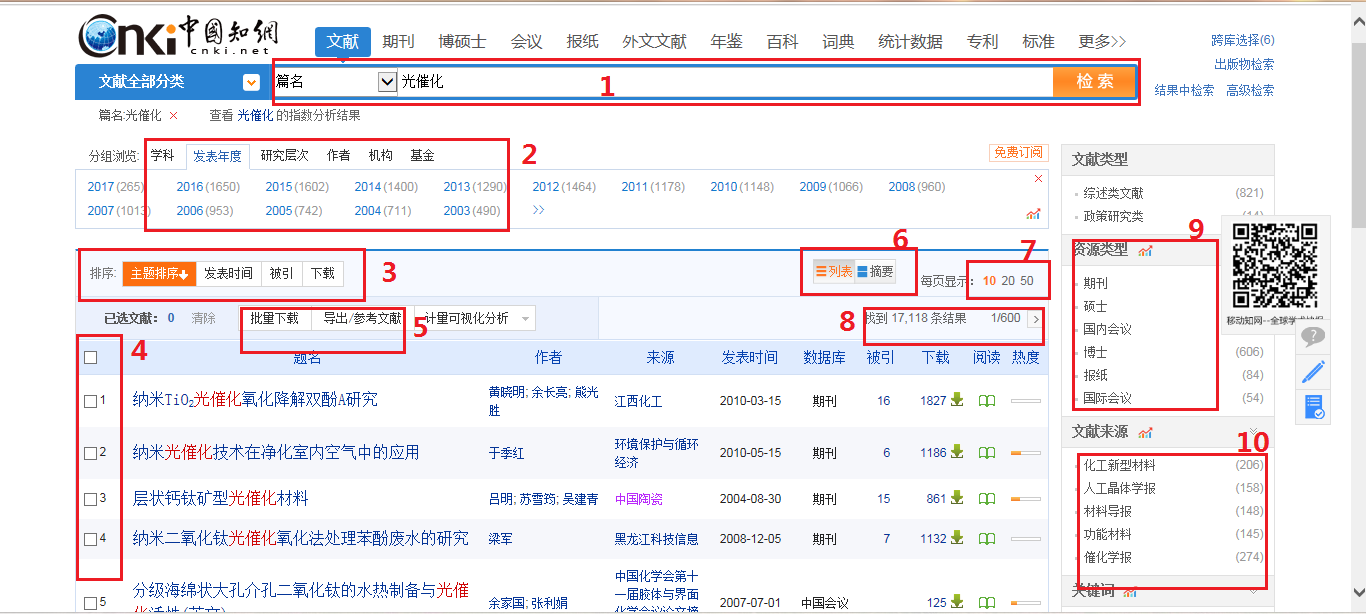Image resolution: width=1366 pixels, height=614 pixels.
Task: Check the box for result number 1
Action: pos(91,401)
